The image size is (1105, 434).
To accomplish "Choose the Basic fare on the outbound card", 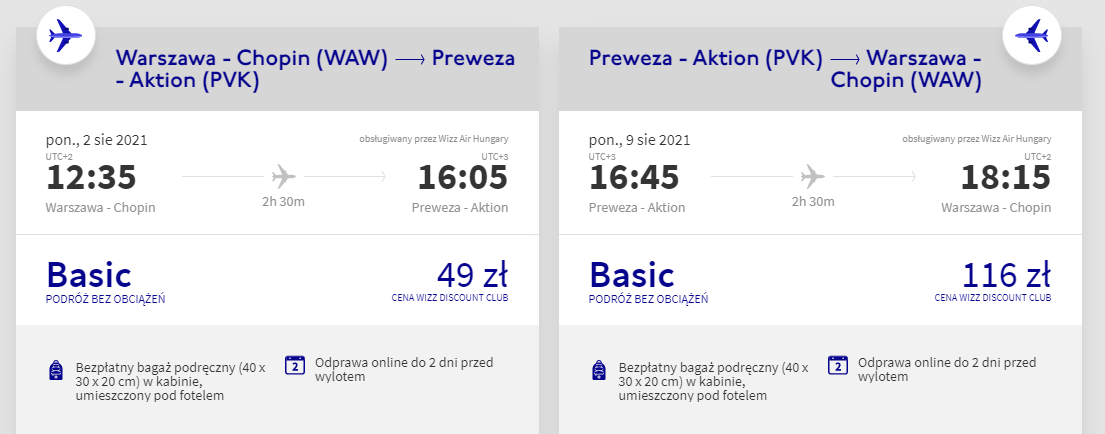I will (89, 274).
